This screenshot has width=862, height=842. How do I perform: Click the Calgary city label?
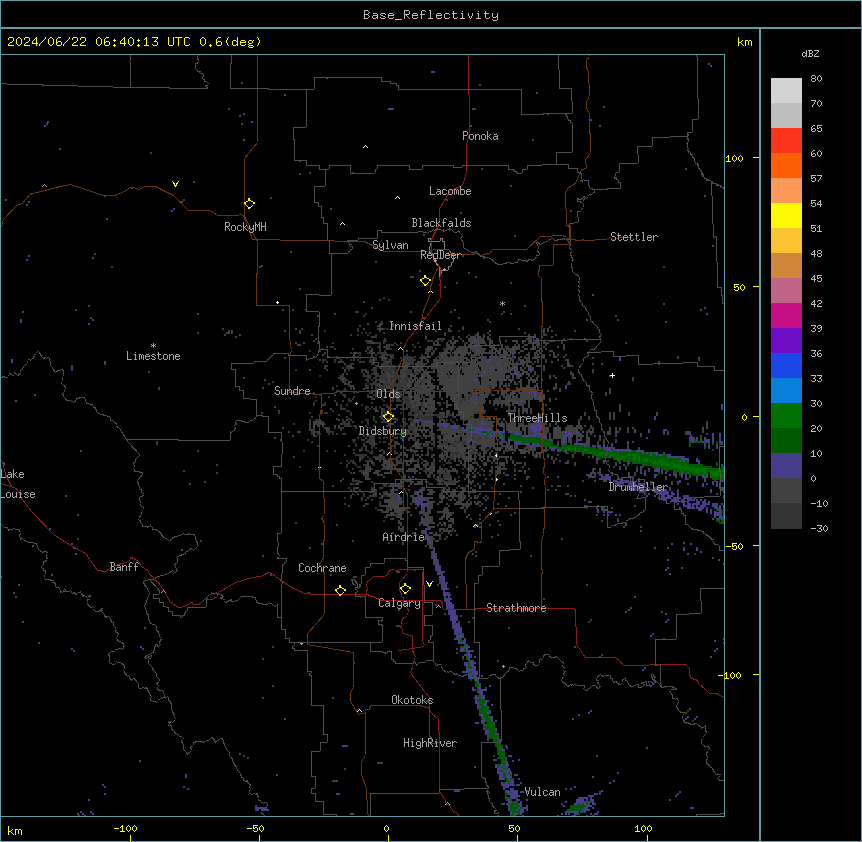click(x=399, y=603)
